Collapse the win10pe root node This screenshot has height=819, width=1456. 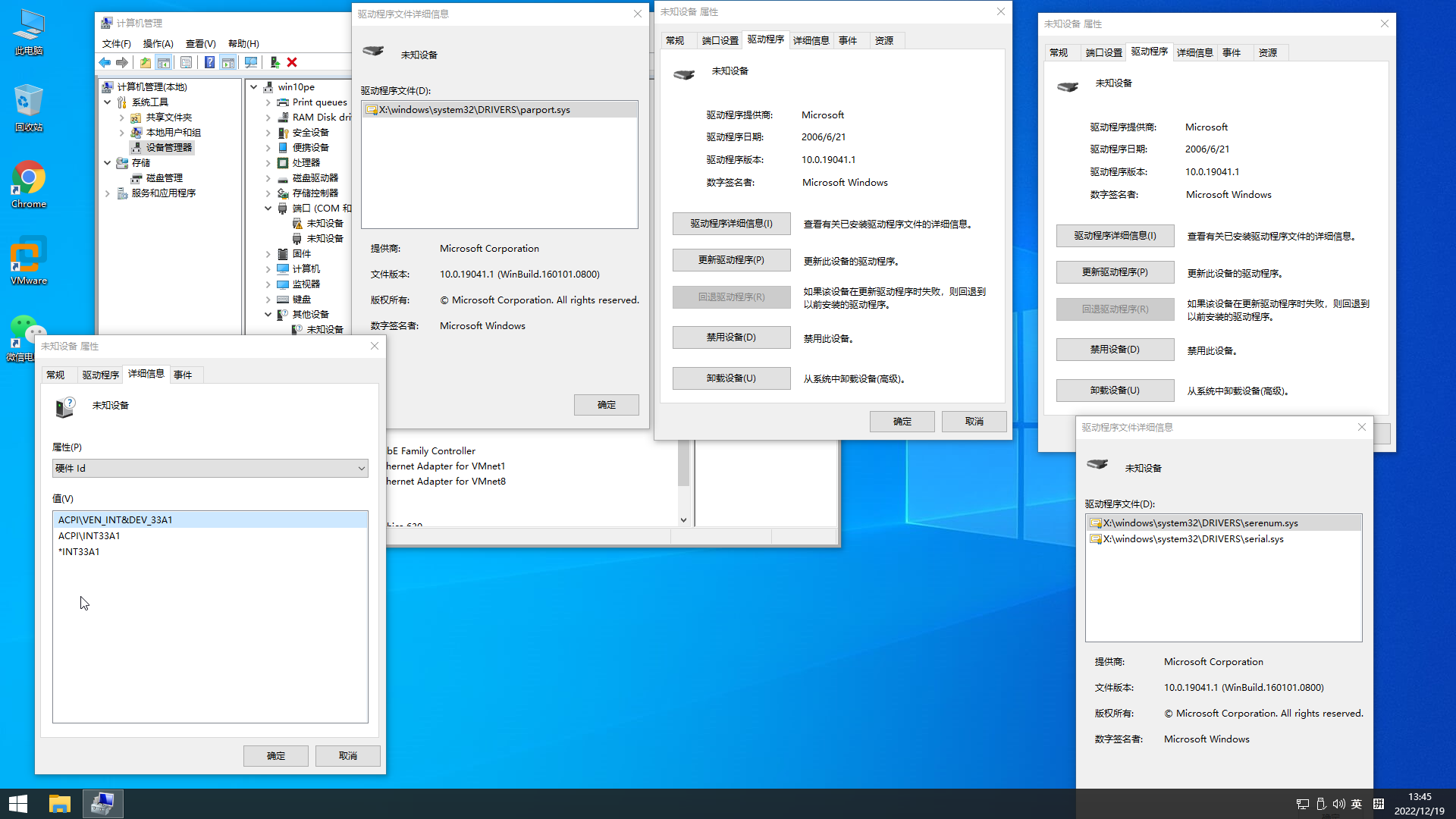254,86
